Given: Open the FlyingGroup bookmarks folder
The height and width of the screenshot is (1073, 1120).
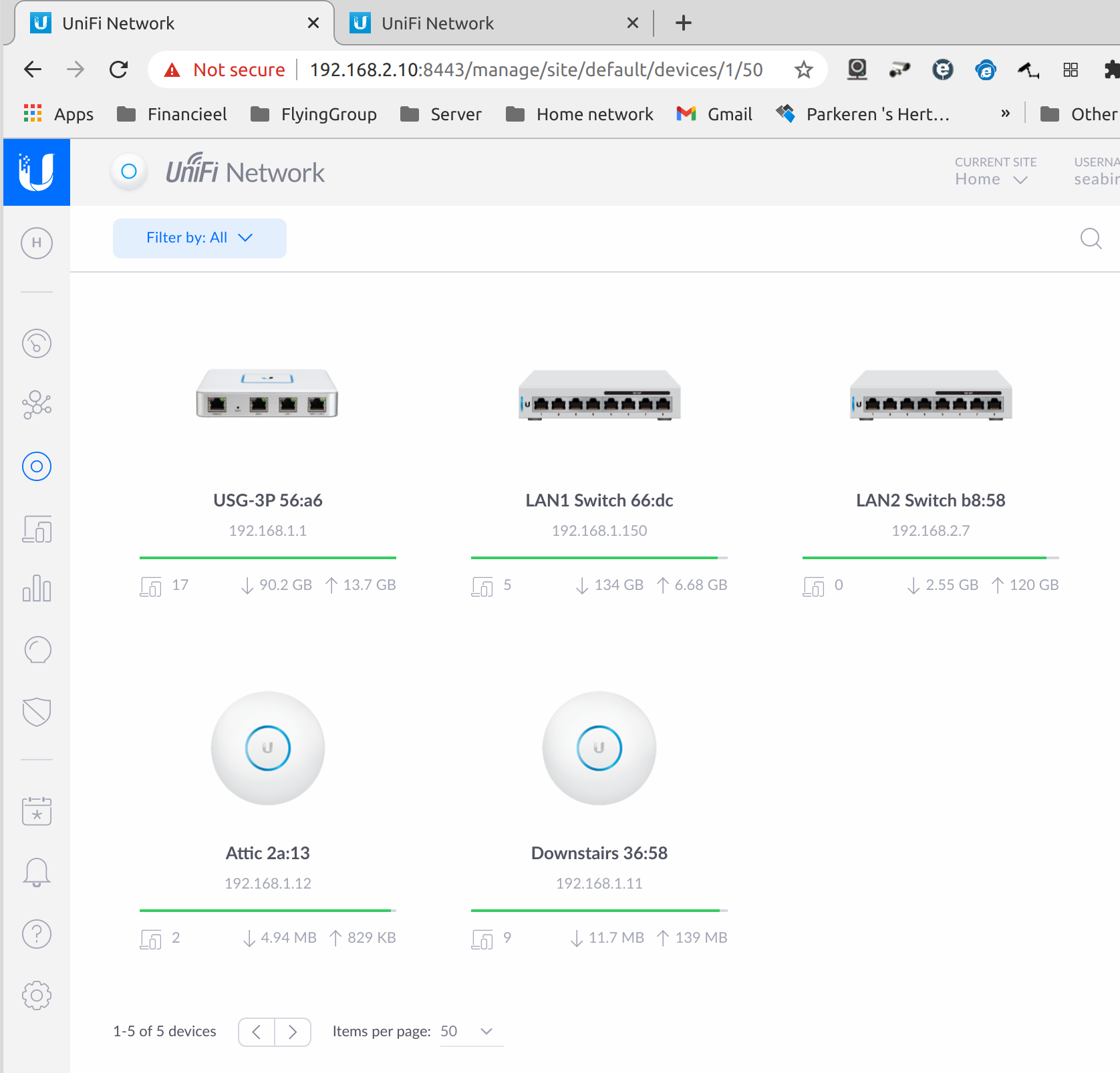Looking at the screenshot, I should [x=313, y=114].
